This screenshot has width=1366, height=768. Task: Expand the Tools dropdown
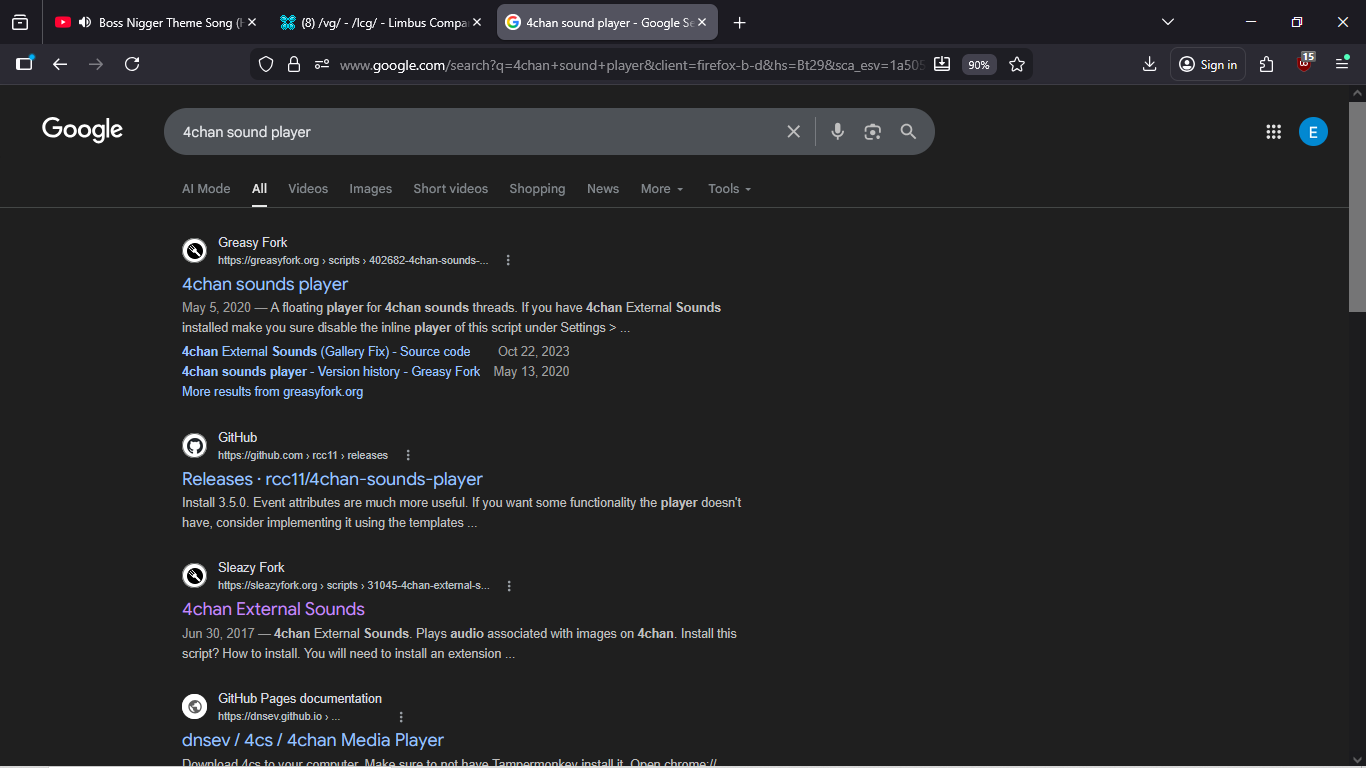coord(730,188)
